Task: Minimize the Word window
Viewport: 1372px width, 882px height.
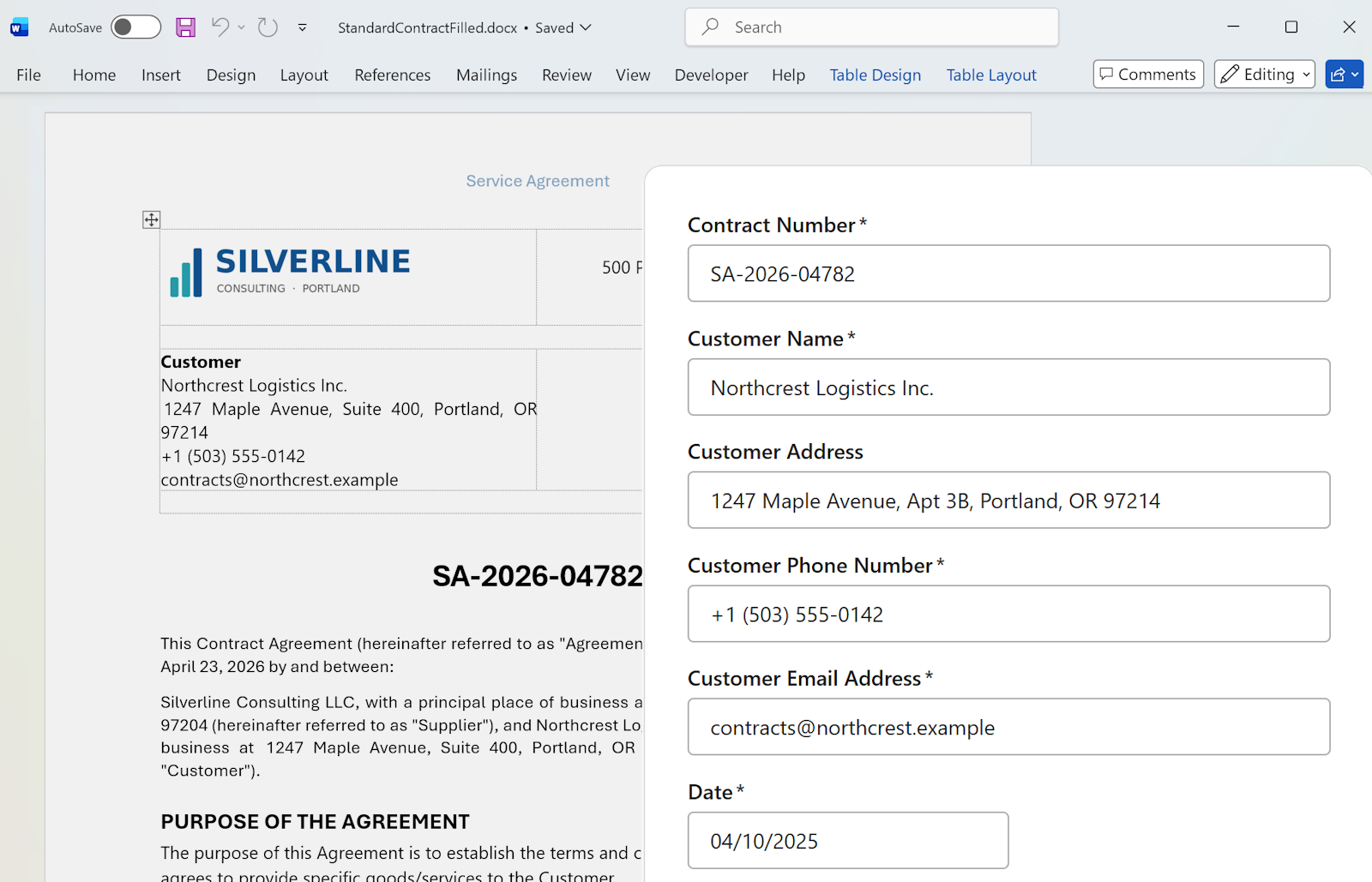Action: [1233, 27]
